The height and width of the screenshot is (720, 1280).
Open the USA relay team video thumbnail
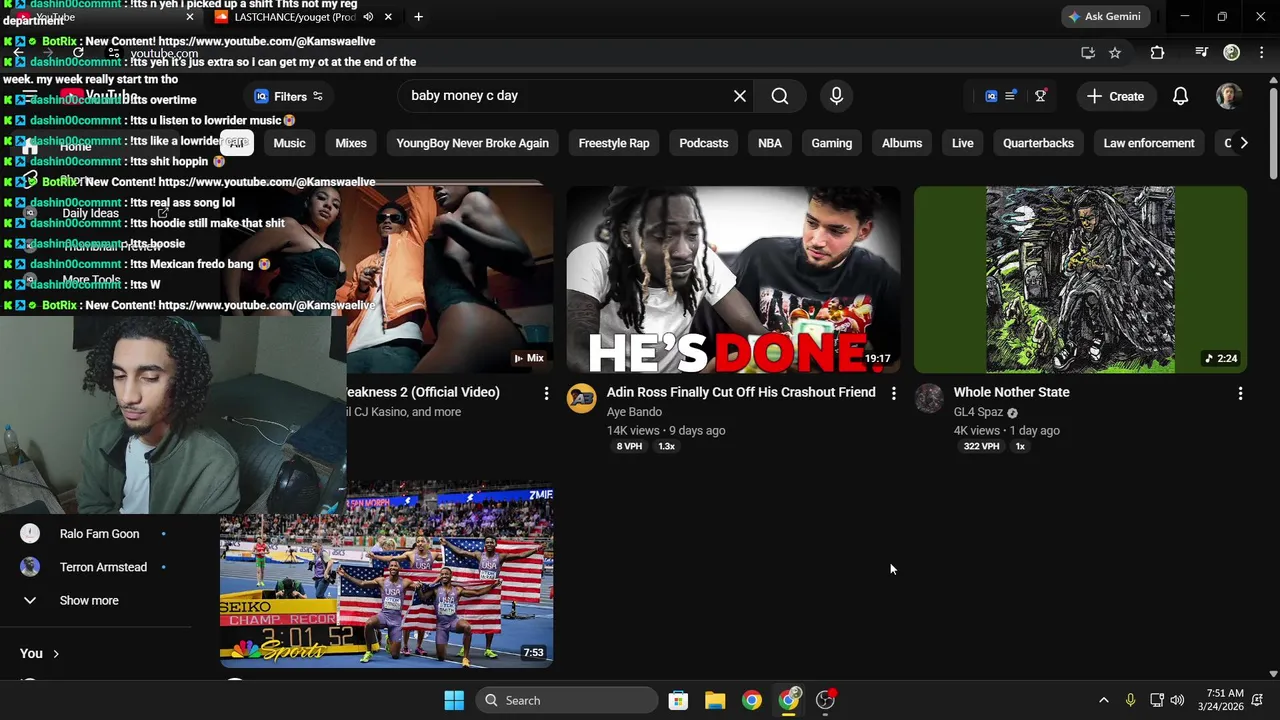(x=386, y=574)
